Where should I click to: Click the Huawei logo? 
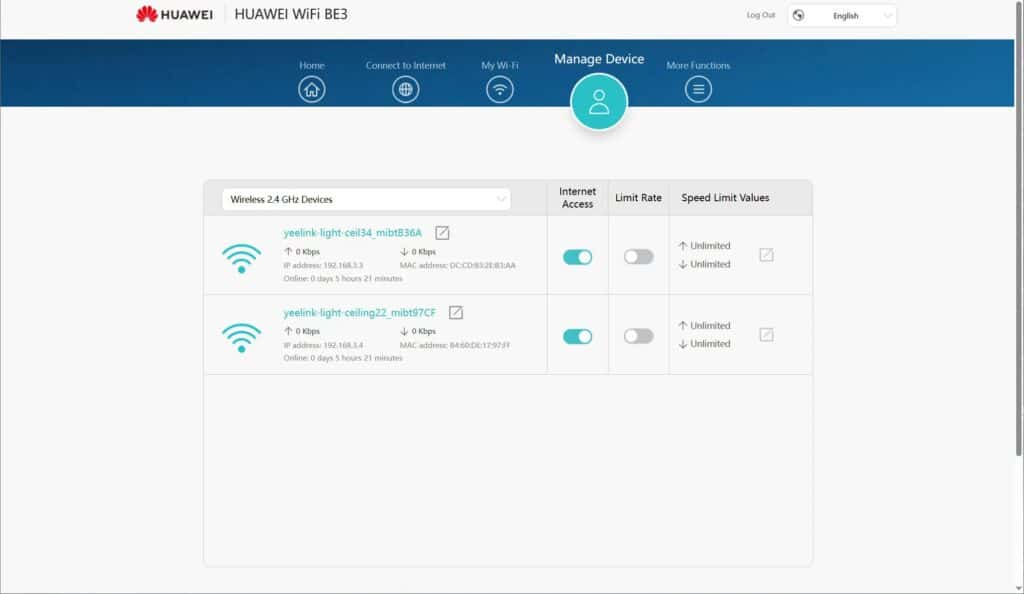pyautogui.click(x=174, y=14)
